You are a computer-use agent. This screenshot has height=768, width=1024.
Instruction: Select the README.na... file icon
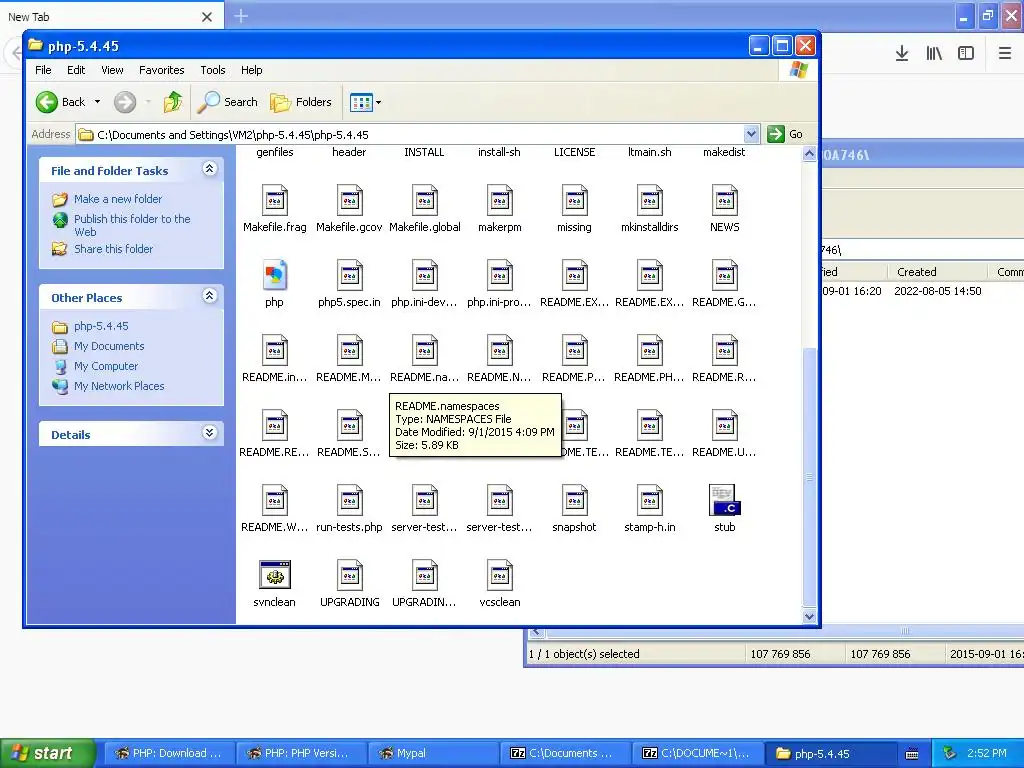pos(424,350)
